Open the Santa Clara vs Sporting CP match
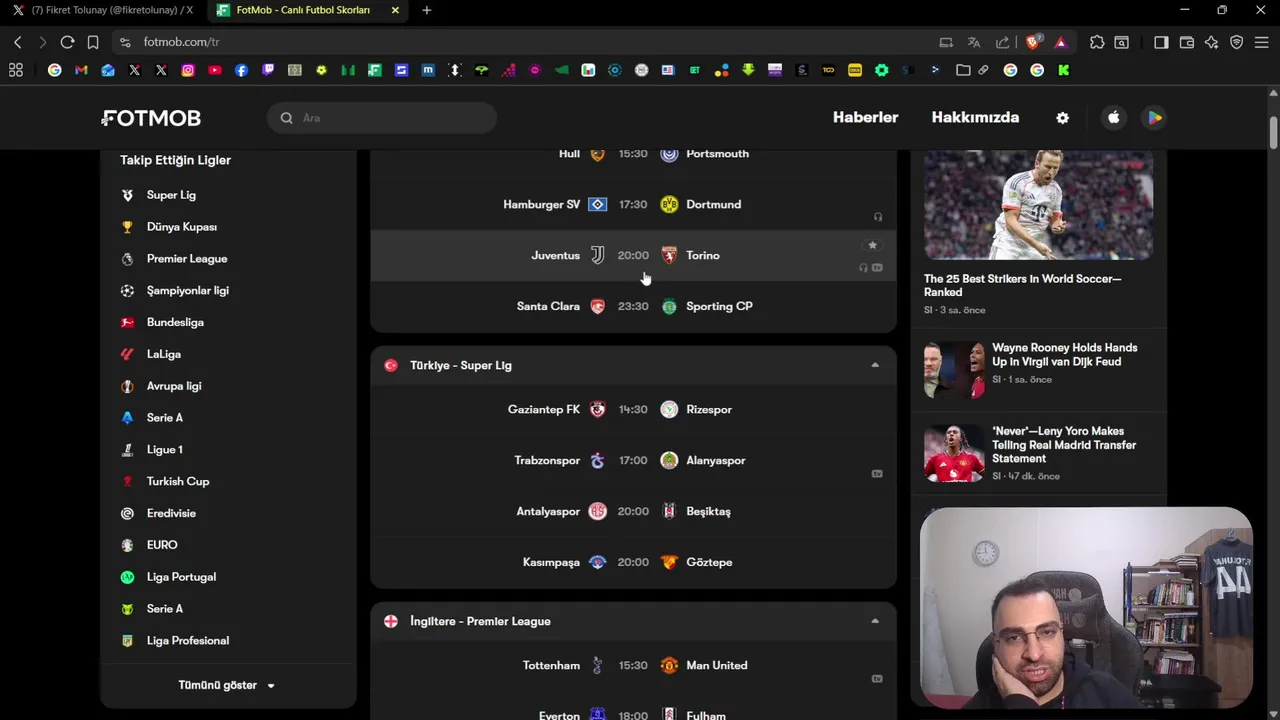 click(x=633, y=306)
